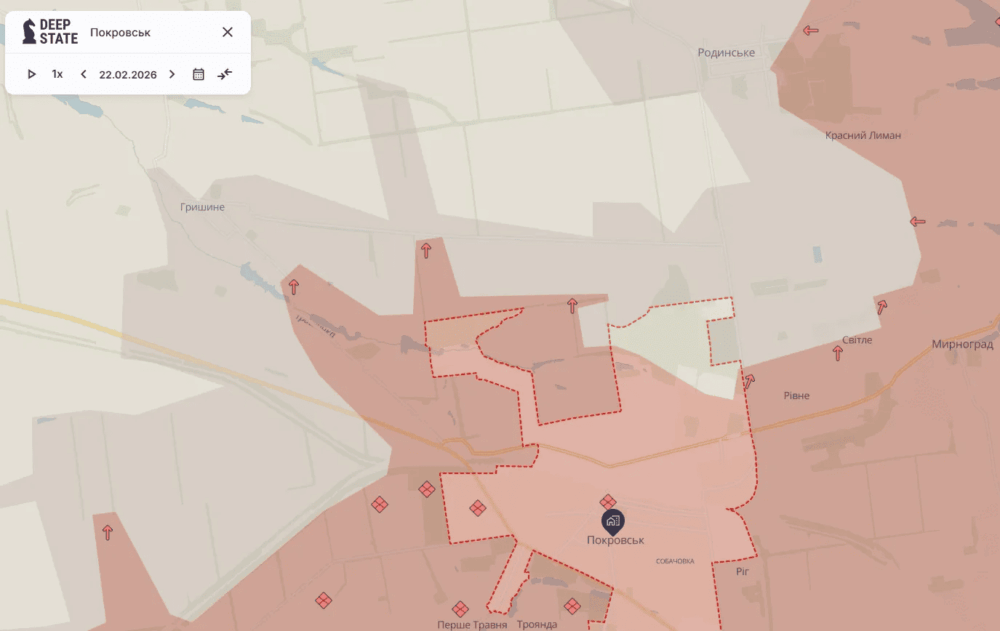
Task: Click the left arrow below Красний Лиман
Action: coord(917,221)
